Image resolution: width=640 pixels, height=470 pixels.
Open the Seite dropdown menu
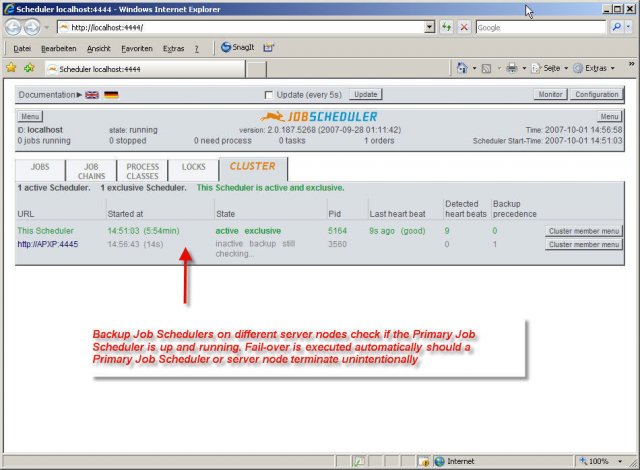point(552,68)
